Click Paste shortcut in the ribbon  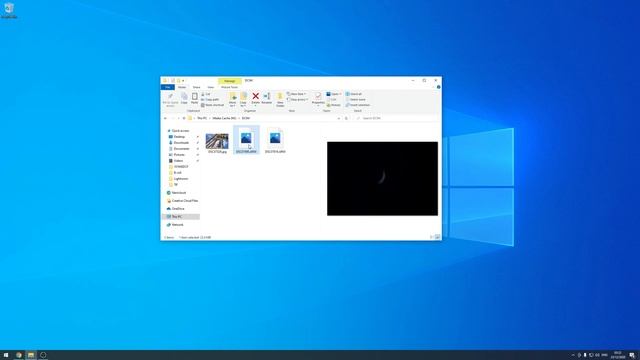pyautogui.click(x=212, y=105)
